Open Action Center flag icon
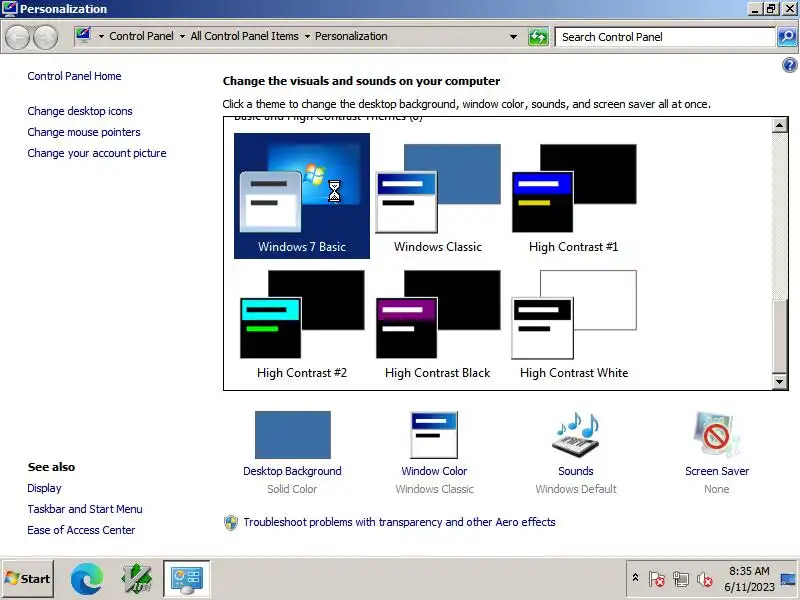Viewport: 800px width, 600px height. [657, 579]
